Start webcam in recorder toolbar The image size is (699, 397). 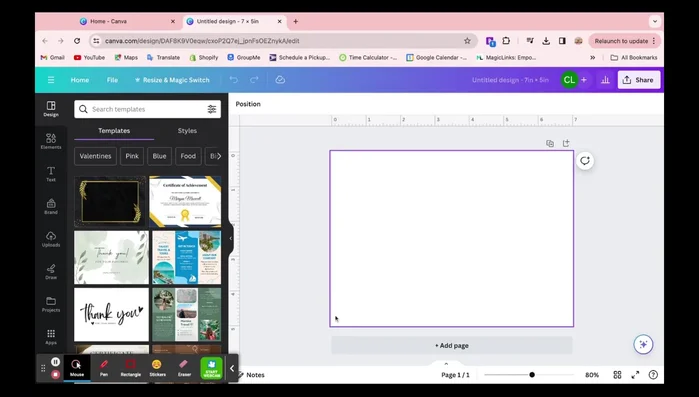tap(211, 368)
